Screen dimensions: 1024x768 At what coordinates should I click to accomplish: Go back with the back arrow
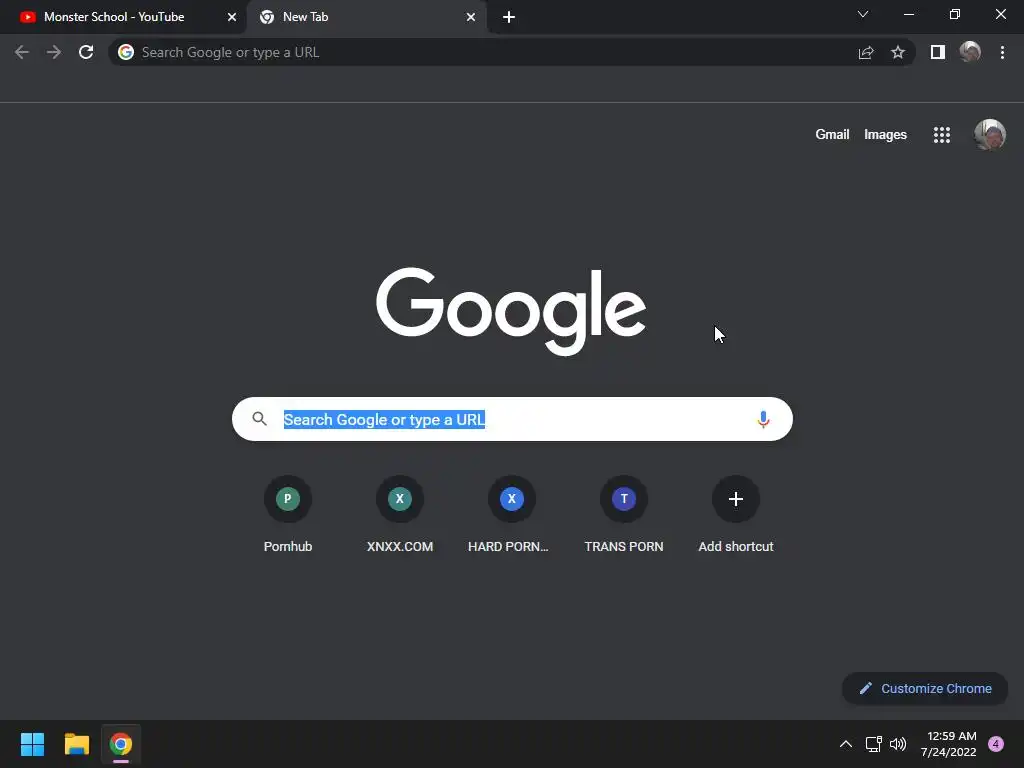22,52
